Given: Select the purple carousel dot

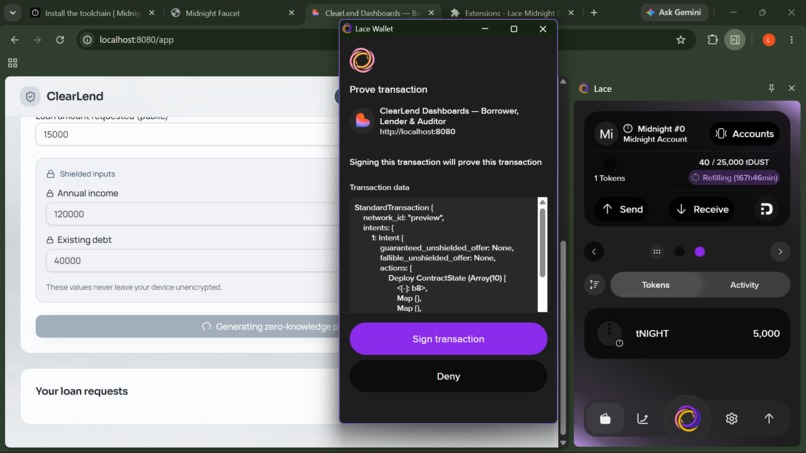Looking at the screenshot, I should click(700, 251).
